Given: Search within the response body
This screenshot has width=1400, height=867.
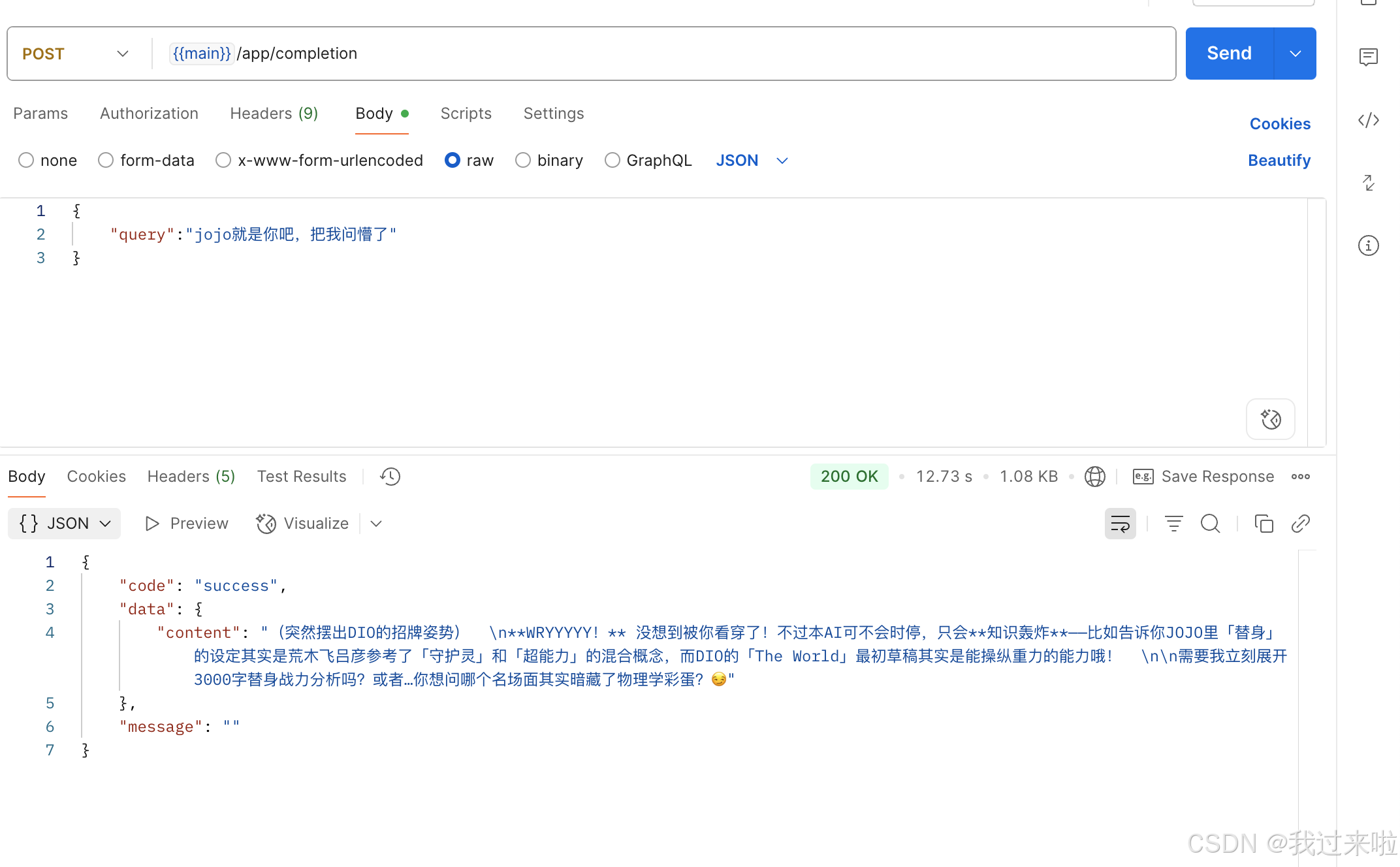Looking at the screenshot, I should click(x=1210, y=524).
